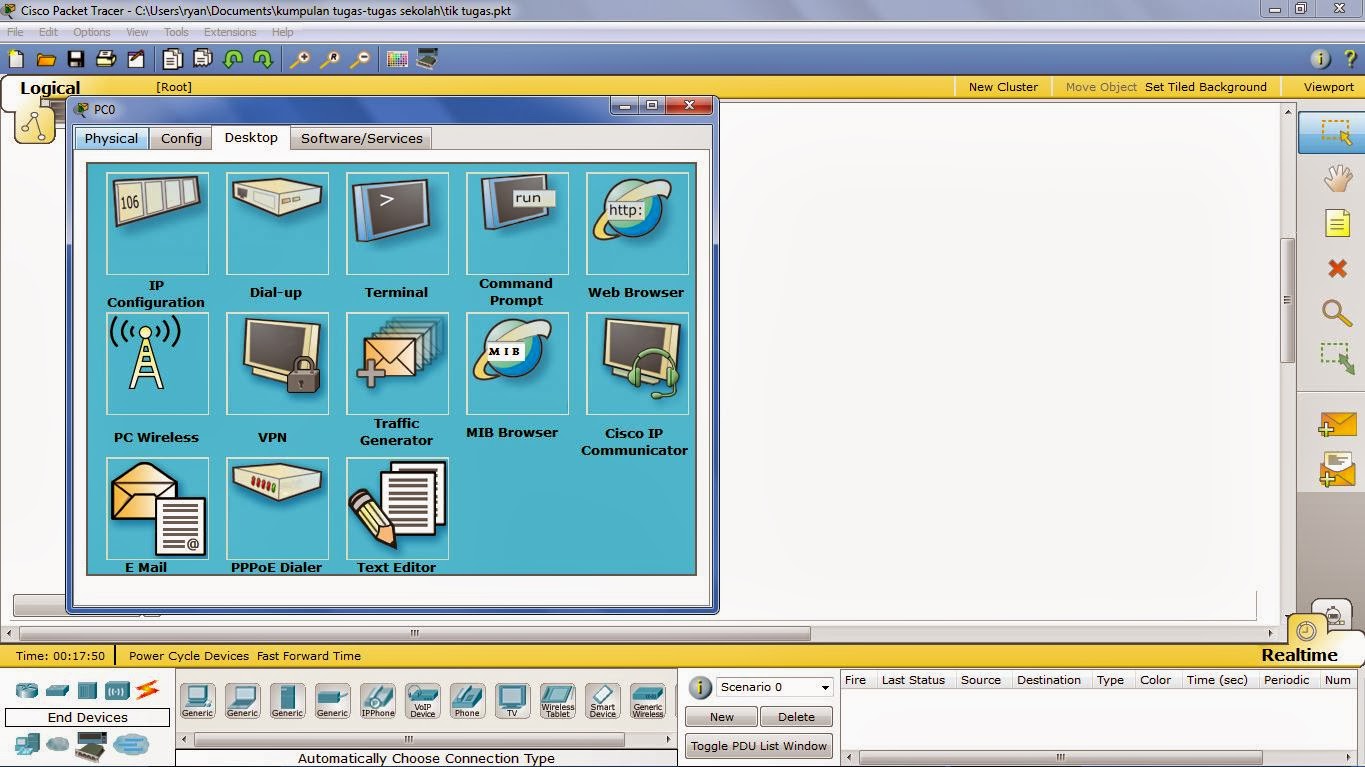Select the Connections lightning bolt category
The image size is (1365, 767).
(x=147, y=689)
